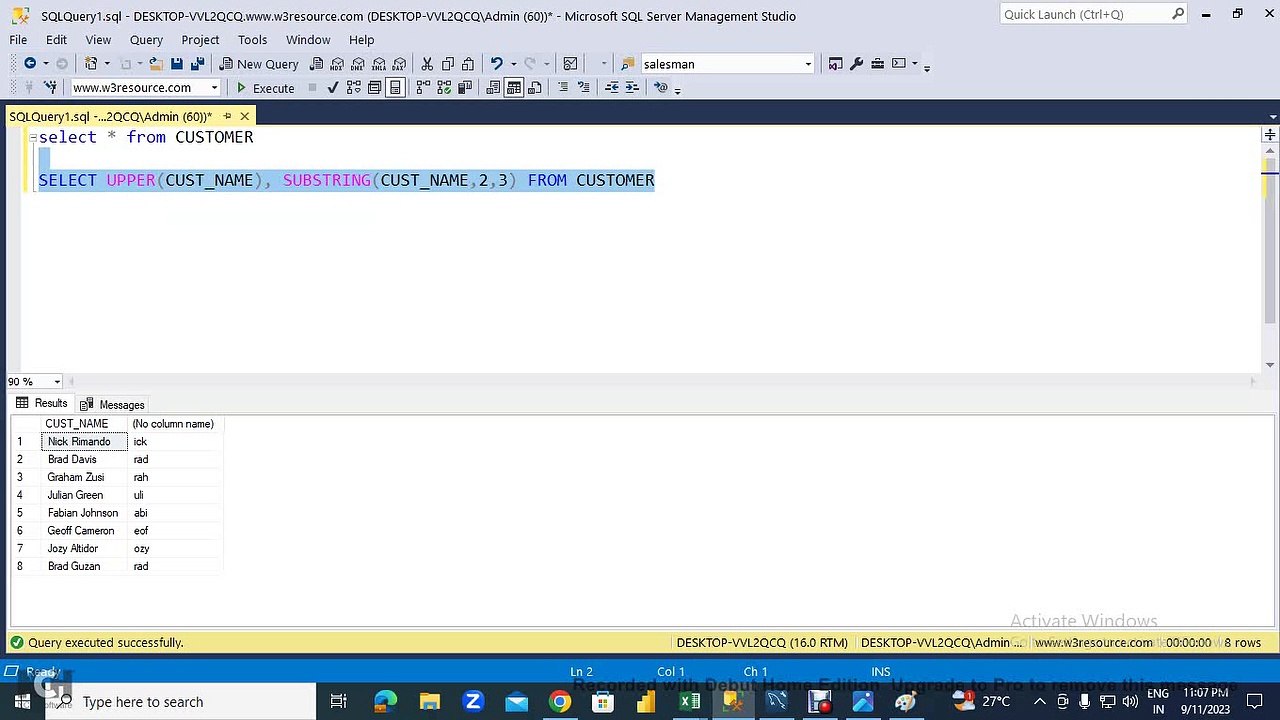Switch to the Messages tab
1280x720 pixels.
click(113, 405)
